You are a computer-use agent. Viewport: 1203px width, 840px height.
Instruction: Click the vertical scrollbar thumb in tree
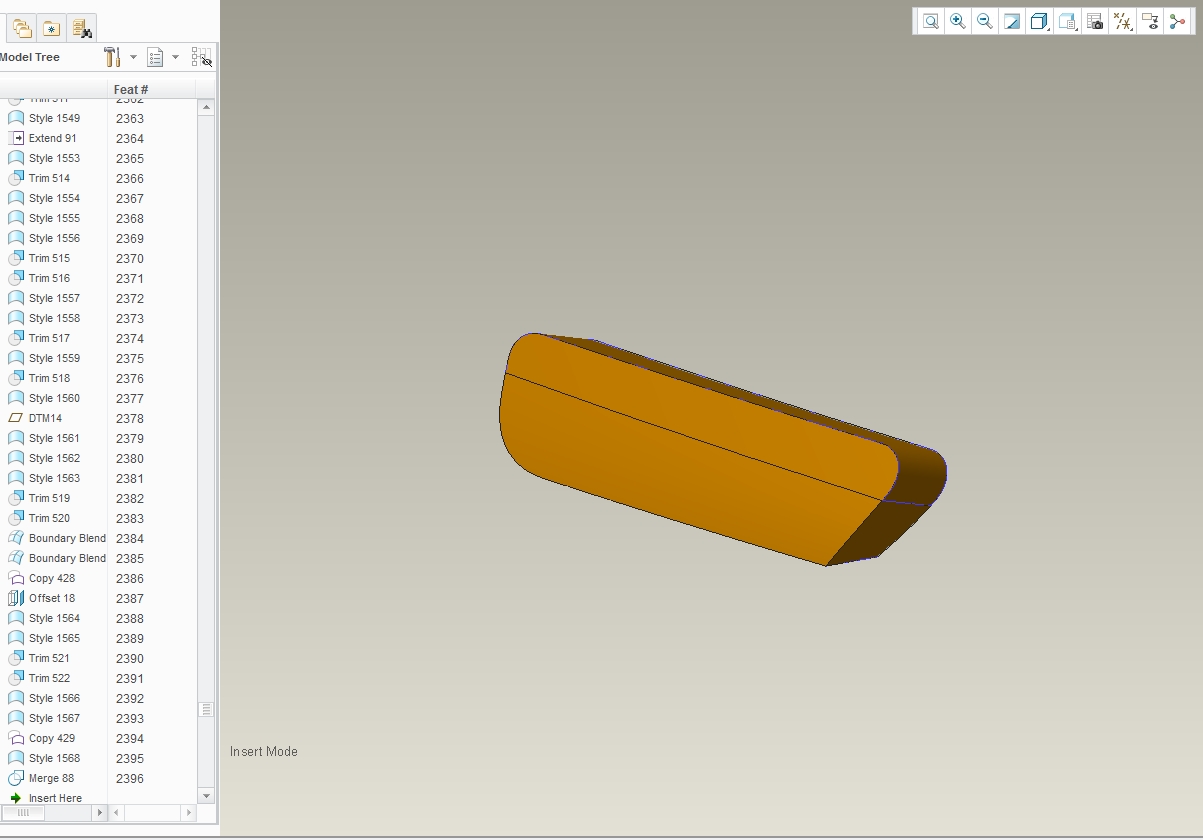(206, 709)
